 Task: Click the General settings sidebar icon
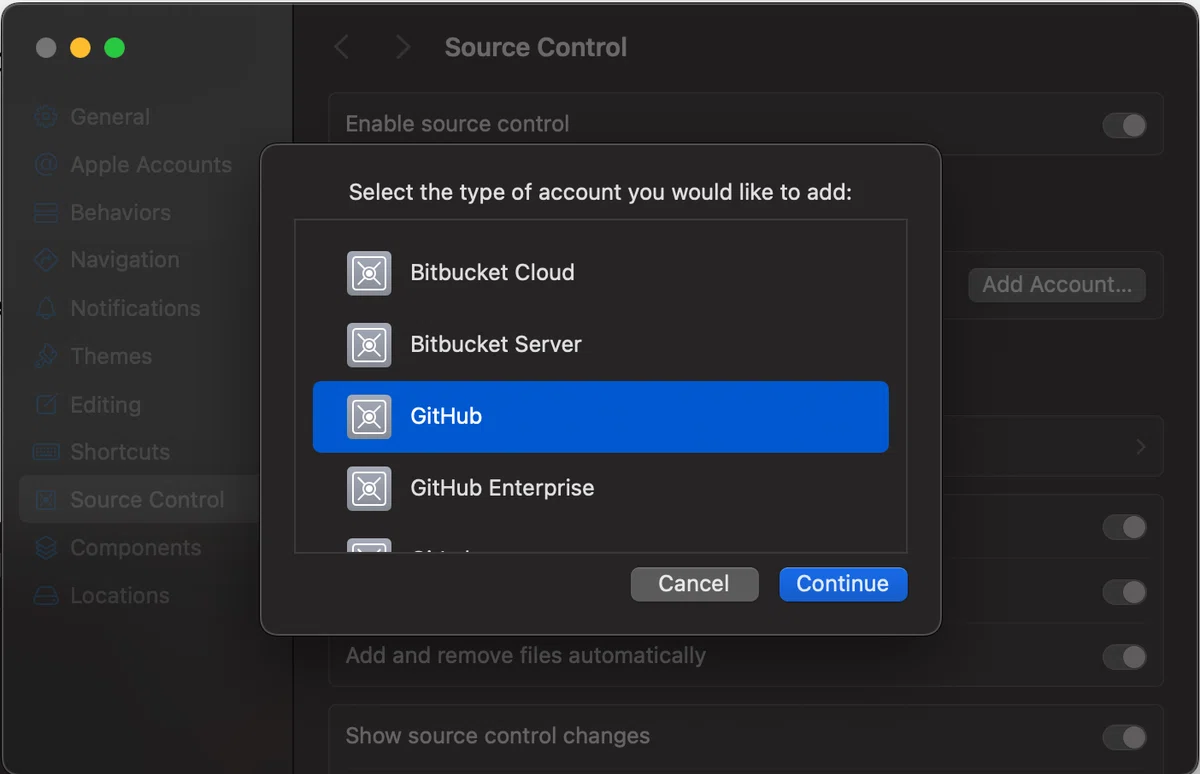pyautogui.click(x=46, y=117)
